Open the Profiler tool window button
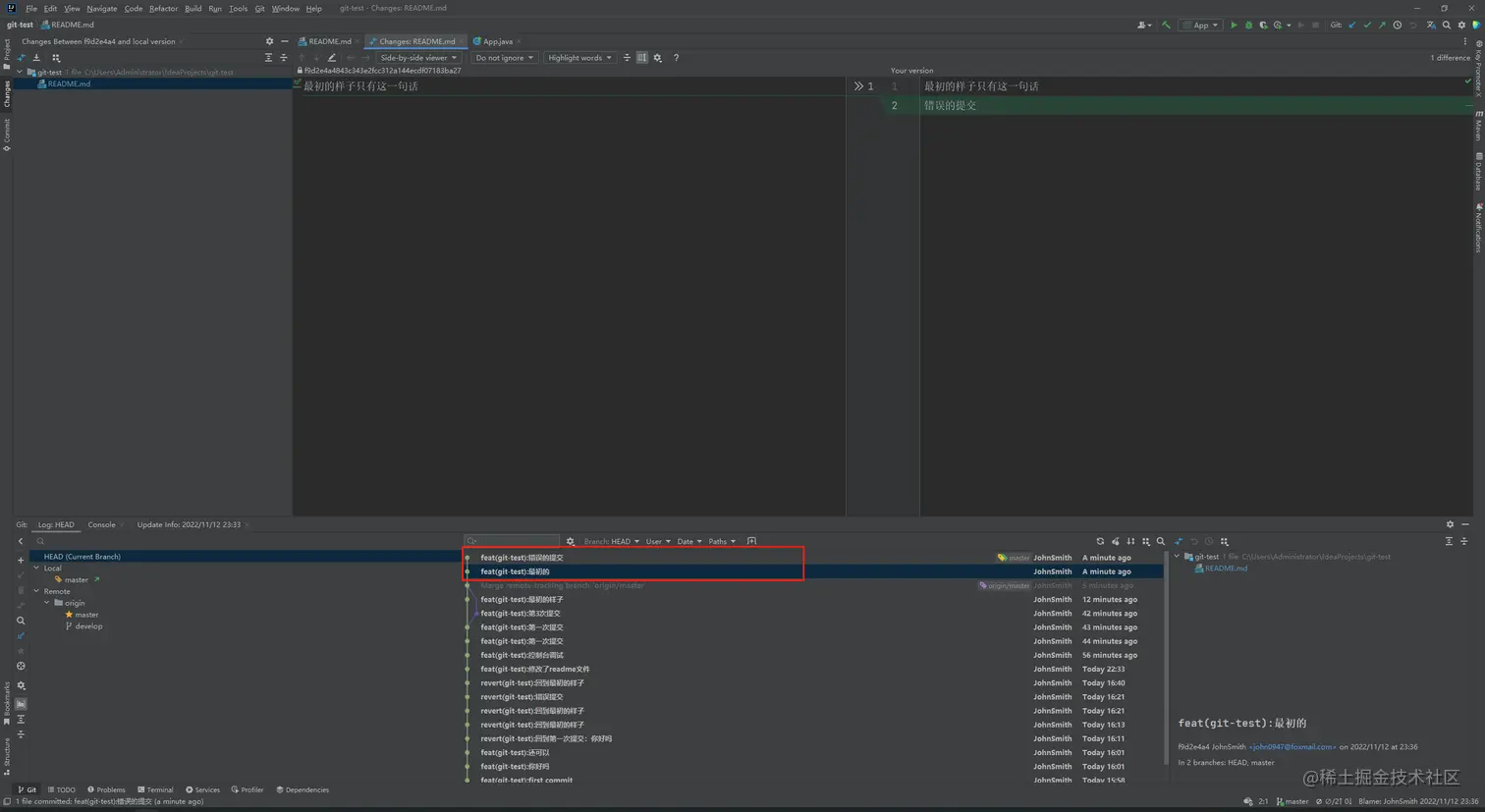Image resolution: width=1485 pixels, height=812 pixels. coord(247,789)
